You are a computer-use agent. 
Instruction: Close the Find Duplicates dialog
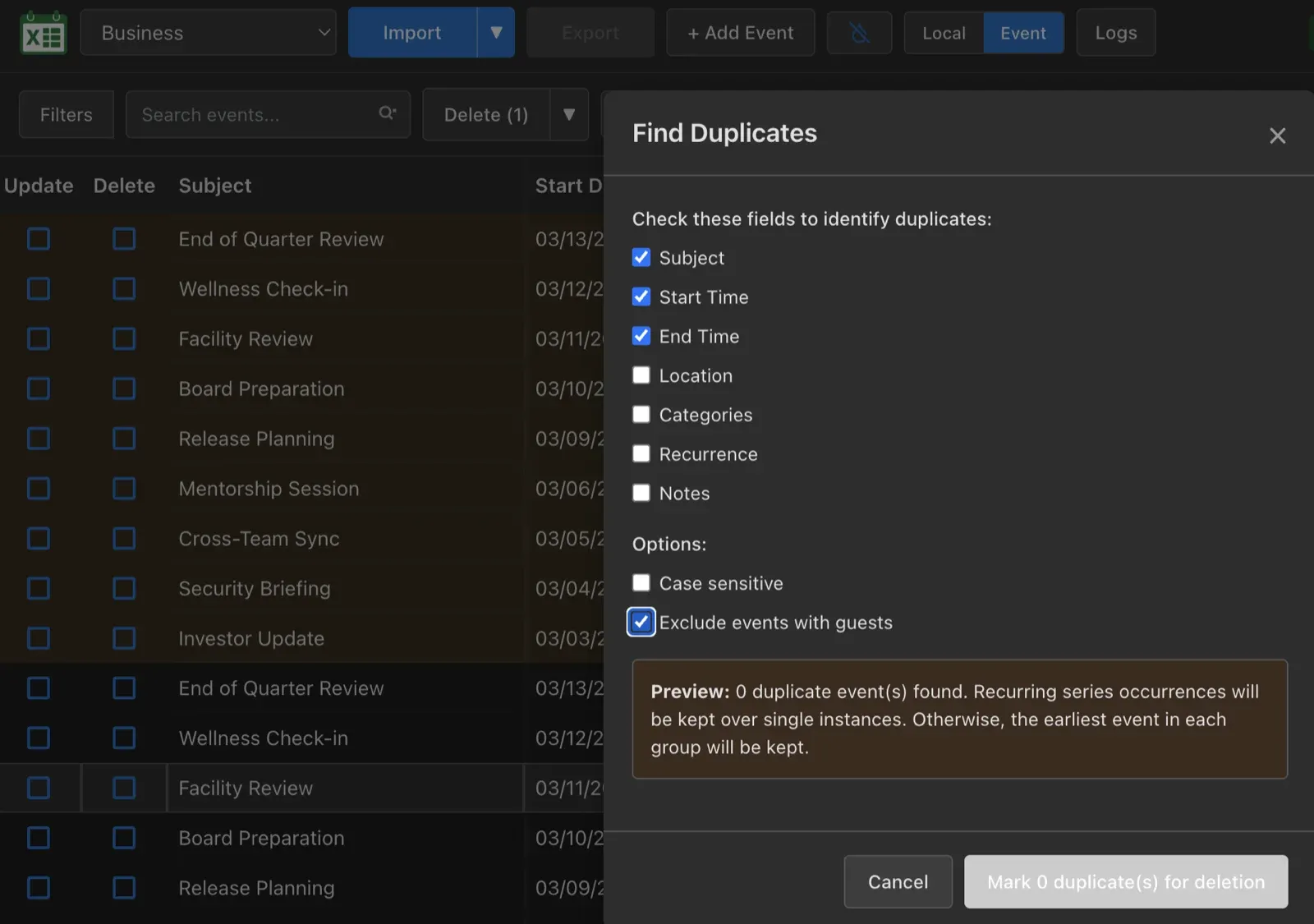point(1277,136)
